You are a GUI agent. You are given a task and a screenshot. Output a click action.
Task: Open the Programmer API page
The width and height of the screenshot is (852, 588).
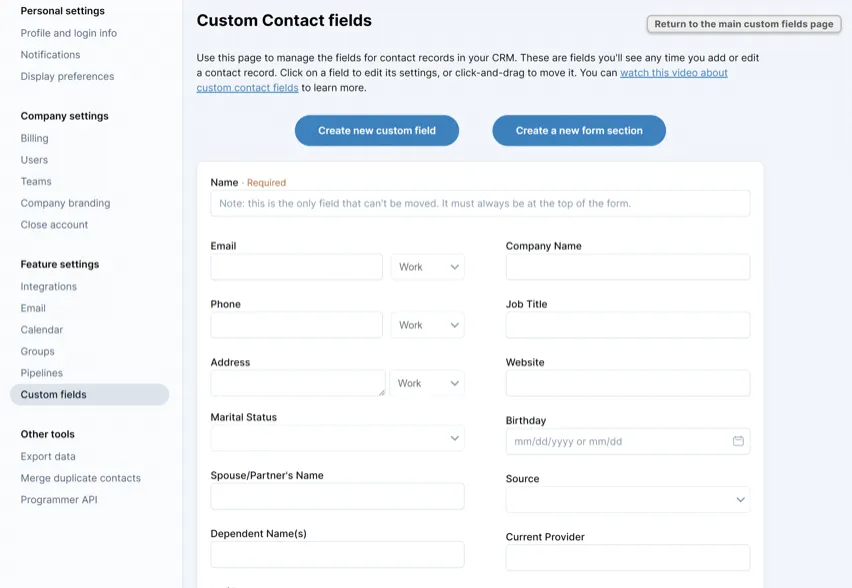point(60,499)
